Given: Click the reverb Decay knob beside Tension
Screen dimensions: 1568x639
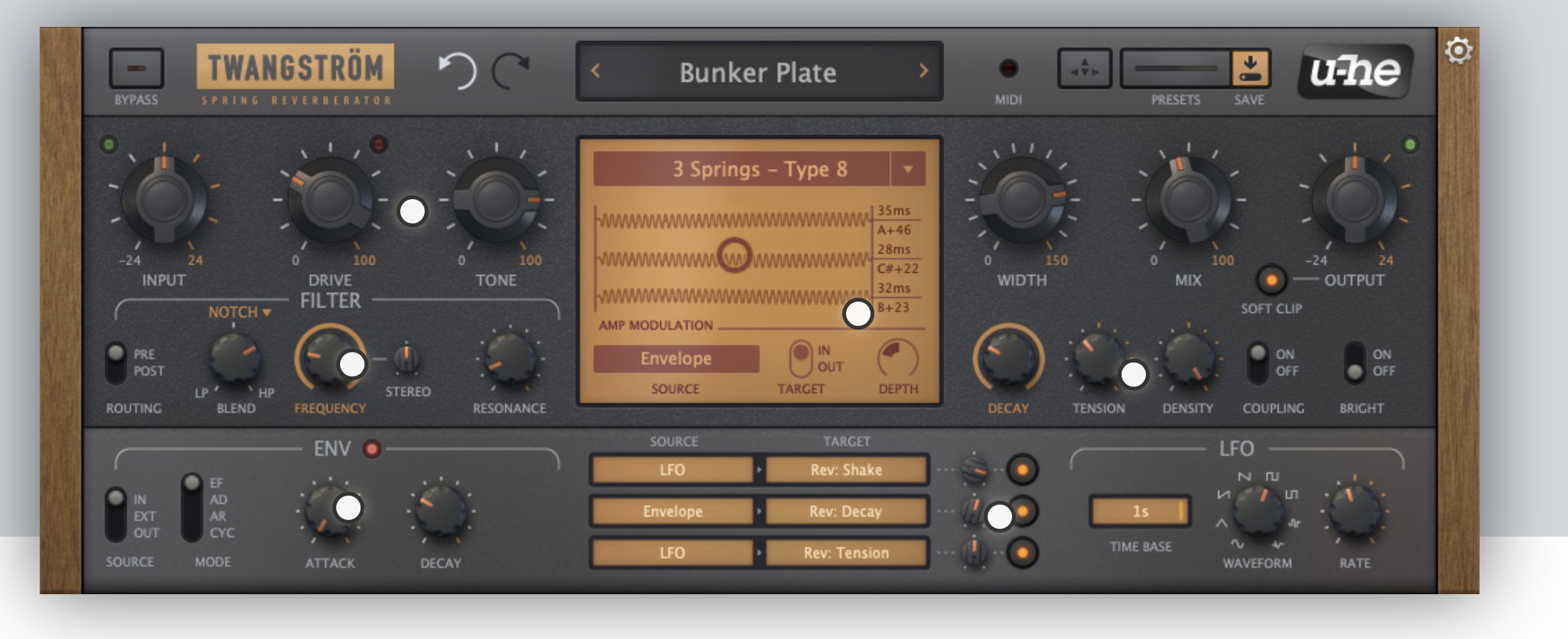Looking at the screenshot, I should coord(1009,359).
